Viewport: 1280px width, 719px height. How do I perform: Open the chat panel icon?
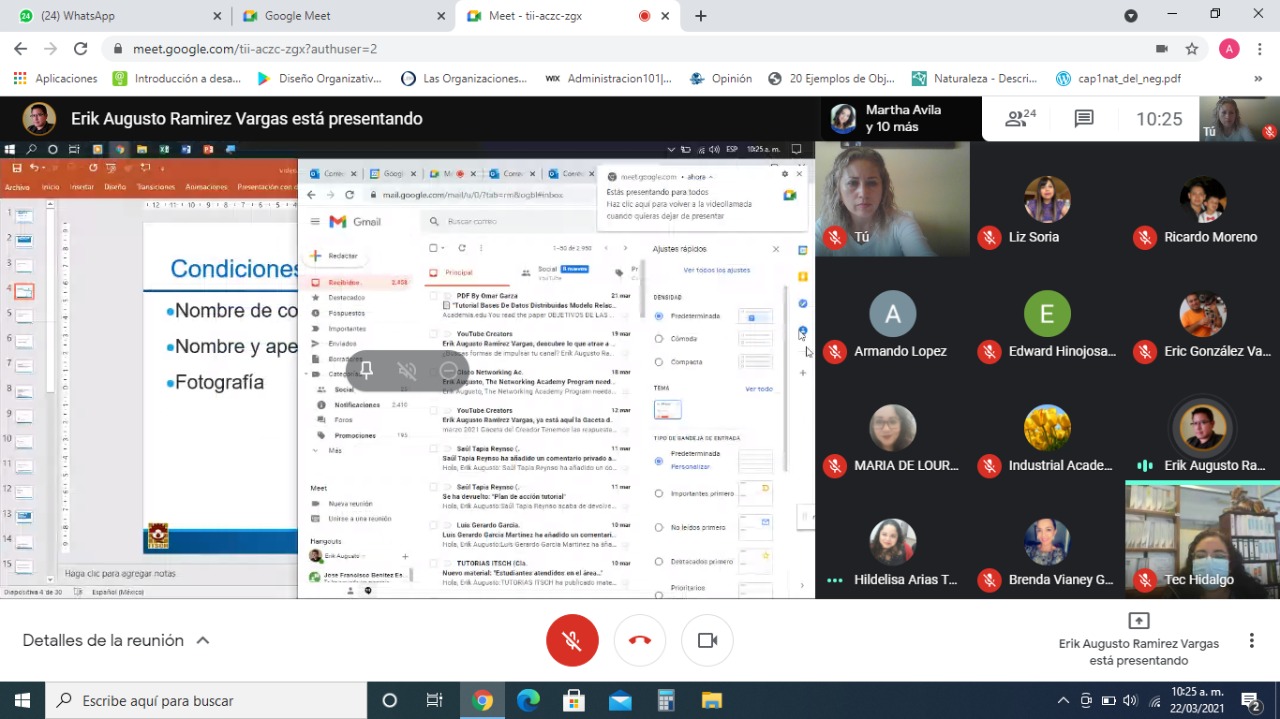tap(1084, 119)
